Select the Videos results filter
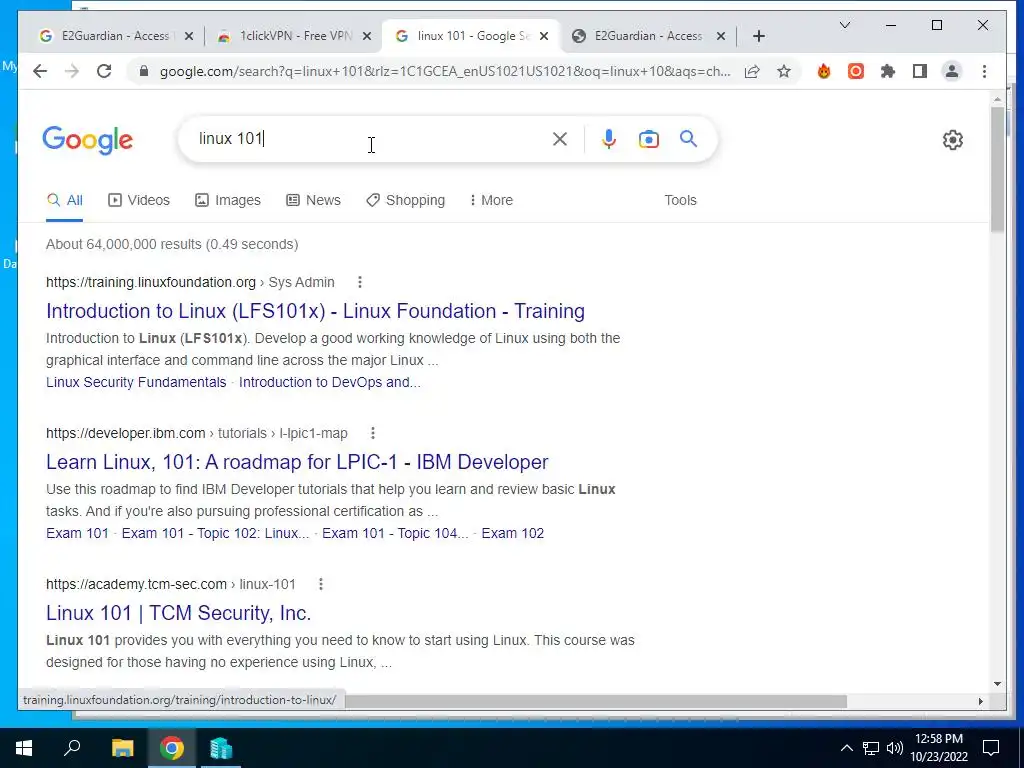 [x=138, y=200]
